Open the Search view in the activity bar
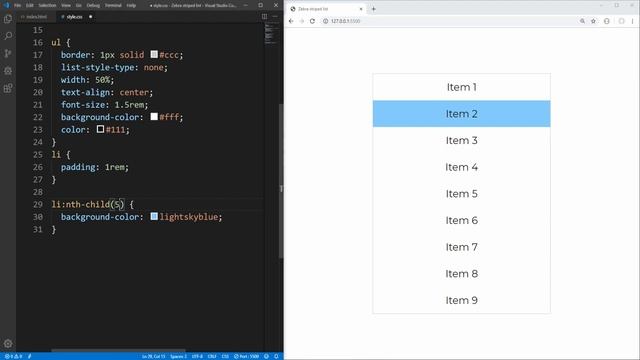640x360 pixels. tap(8, 36)
